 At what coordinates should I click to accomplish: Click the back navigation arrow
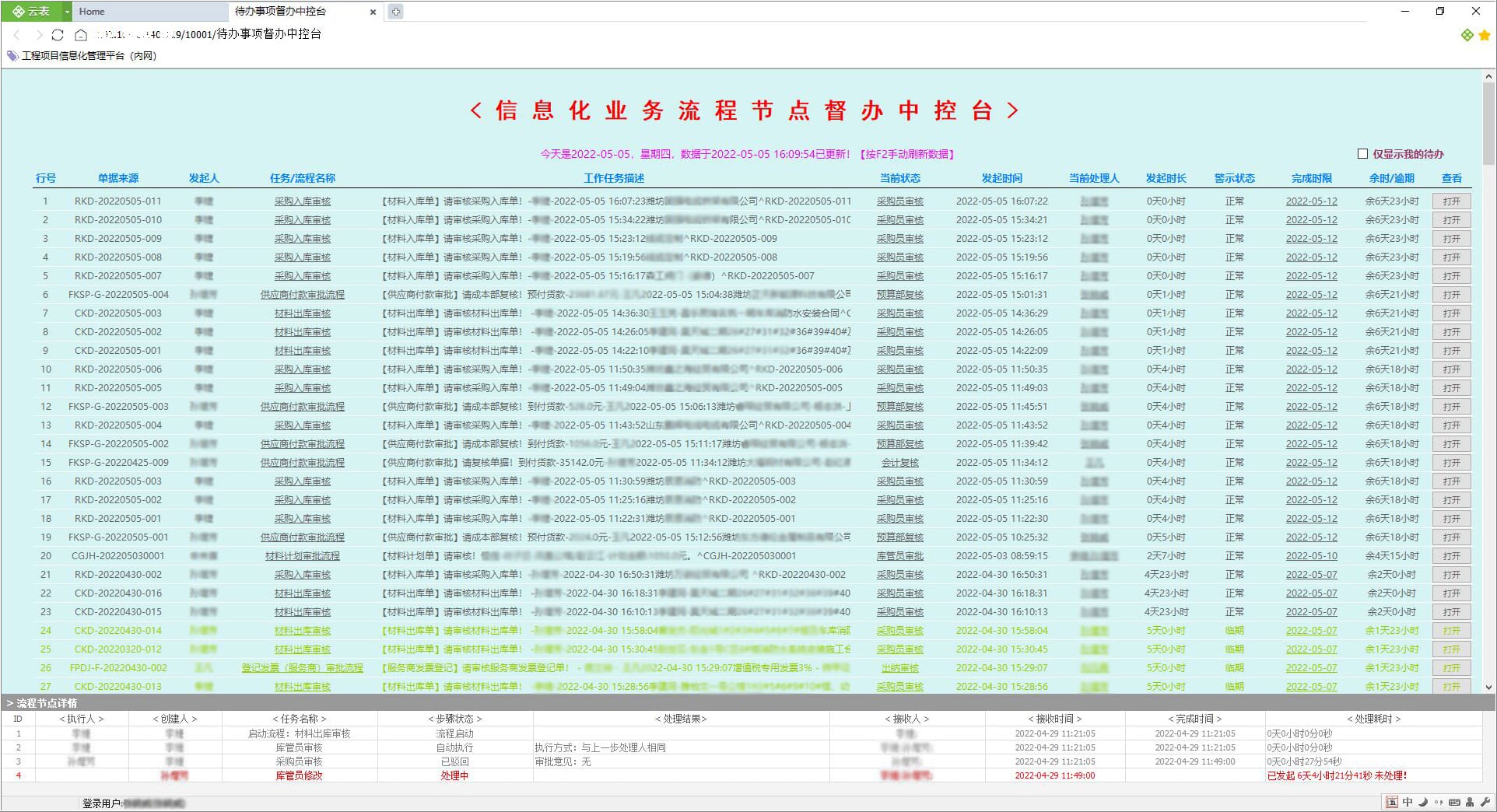17,34
